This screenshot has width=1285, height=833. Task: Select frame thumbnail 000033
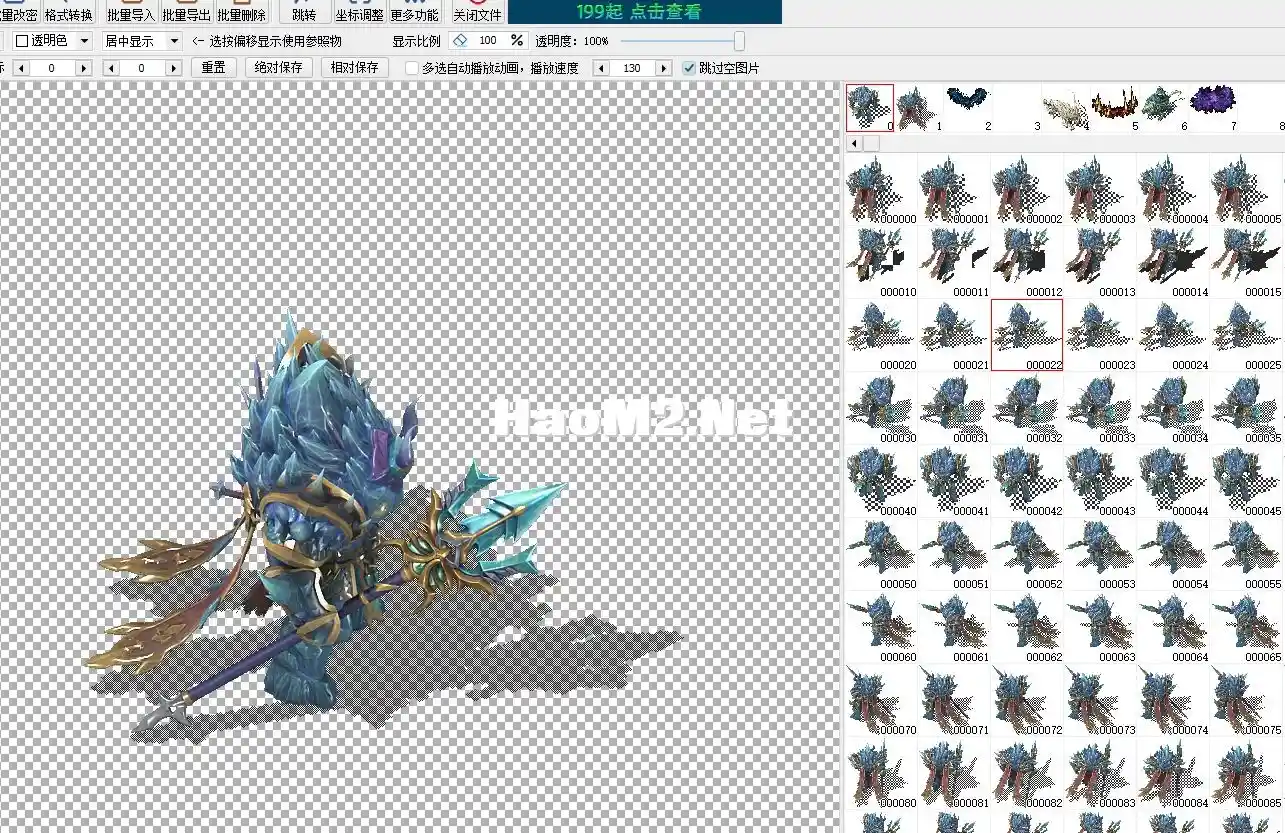click(1100, 408)
